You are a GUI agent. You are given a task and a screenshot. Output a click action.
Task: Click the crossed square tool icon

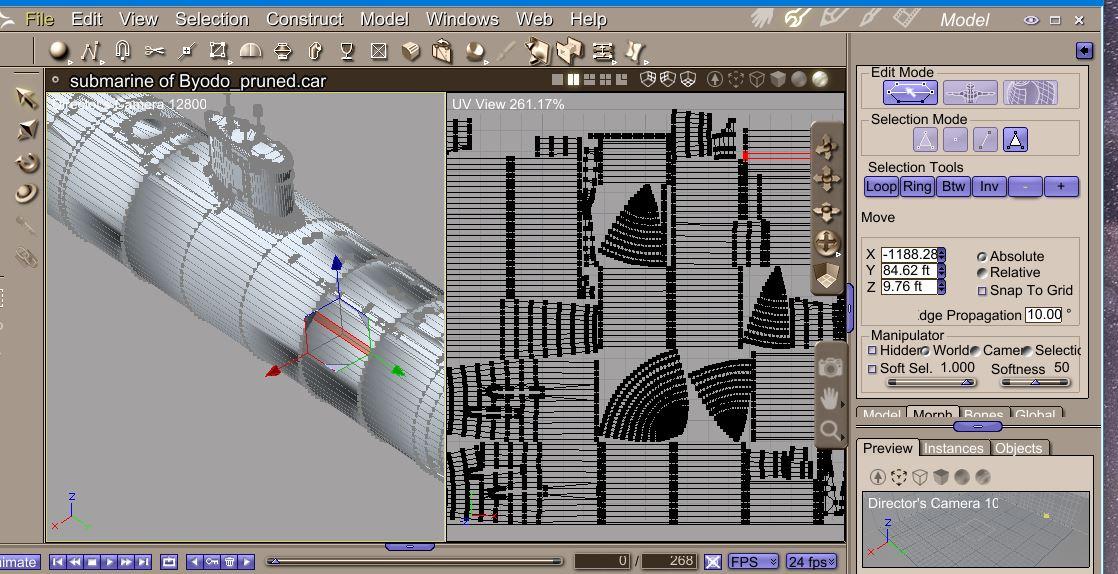tap(379, 51)
